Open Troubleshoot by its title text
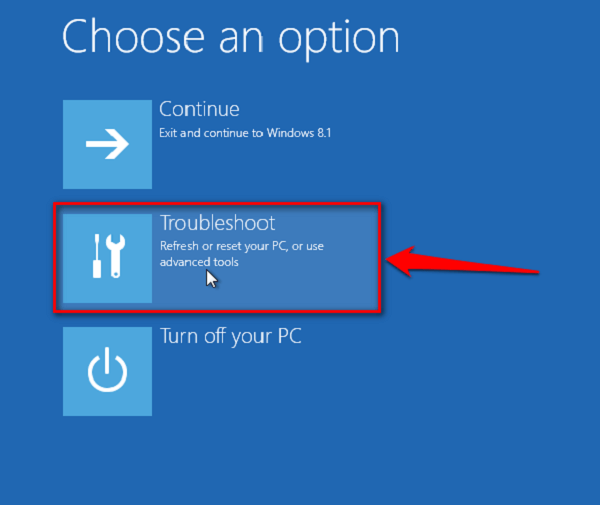The height and width of the screenshot is (505, 600). 217,223
